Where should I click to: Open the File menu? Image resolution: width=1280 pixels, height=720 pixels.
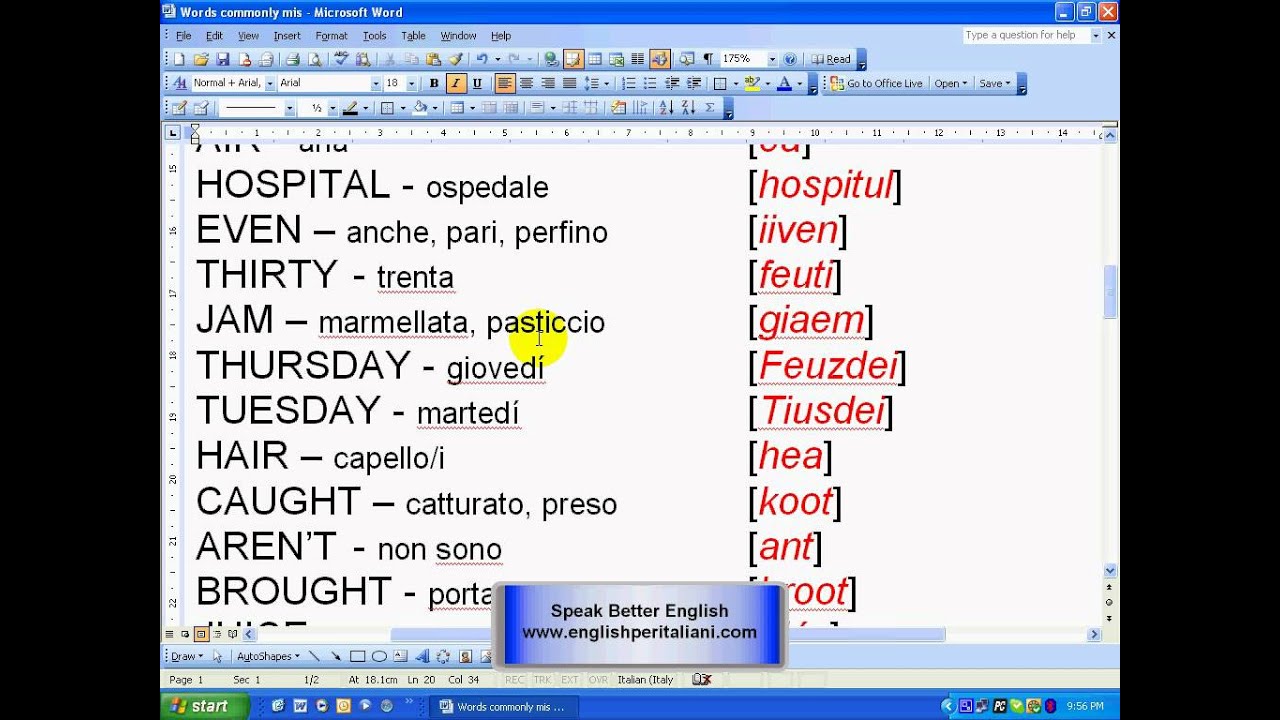[x=183, y=35]
